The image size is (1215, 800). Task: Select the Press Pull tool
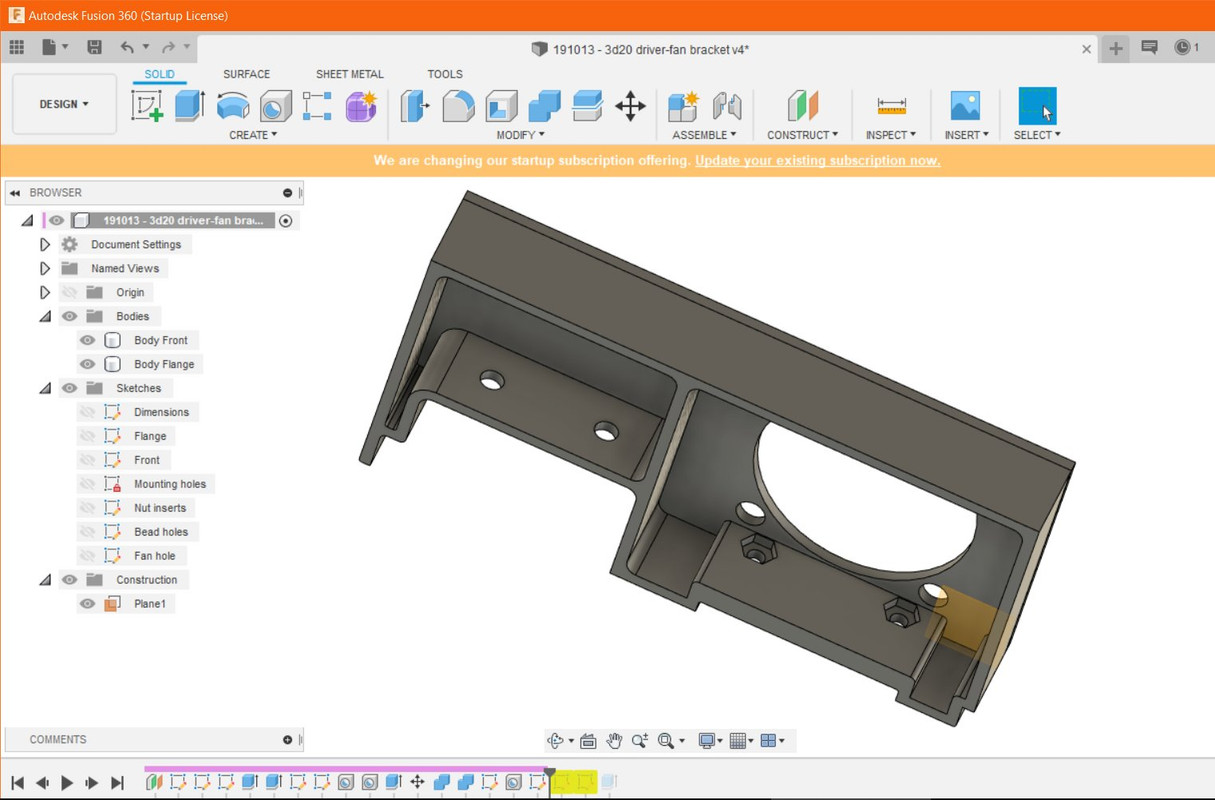415,106
